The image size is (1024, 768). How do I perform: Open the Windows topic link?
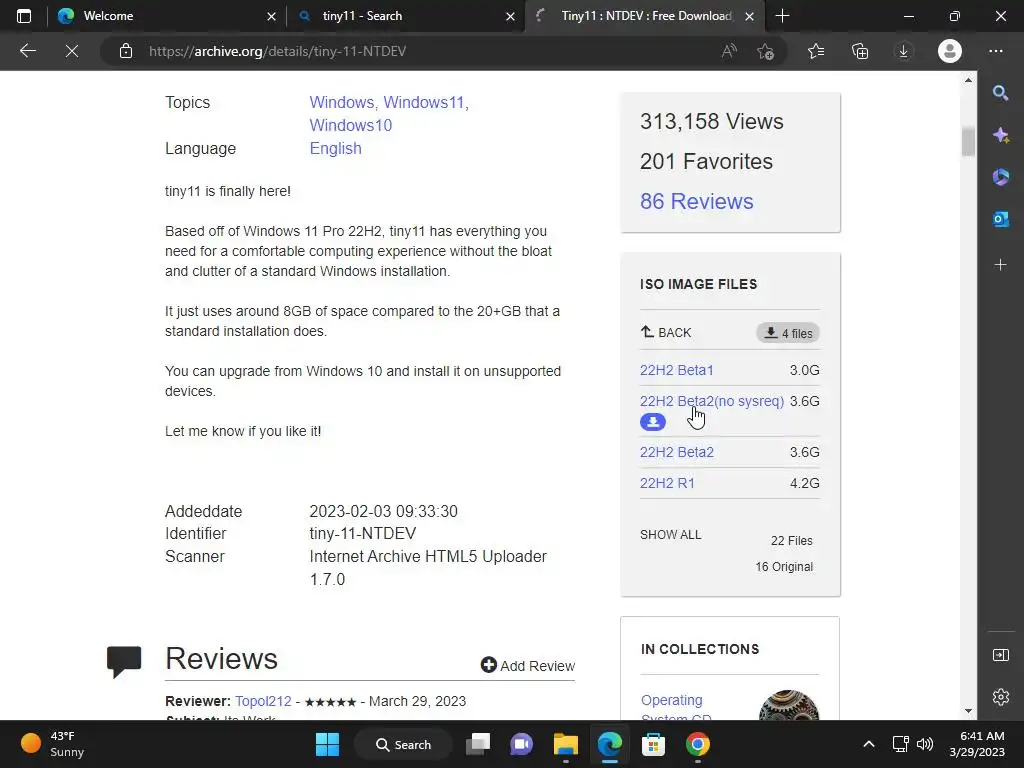[342, 103]
